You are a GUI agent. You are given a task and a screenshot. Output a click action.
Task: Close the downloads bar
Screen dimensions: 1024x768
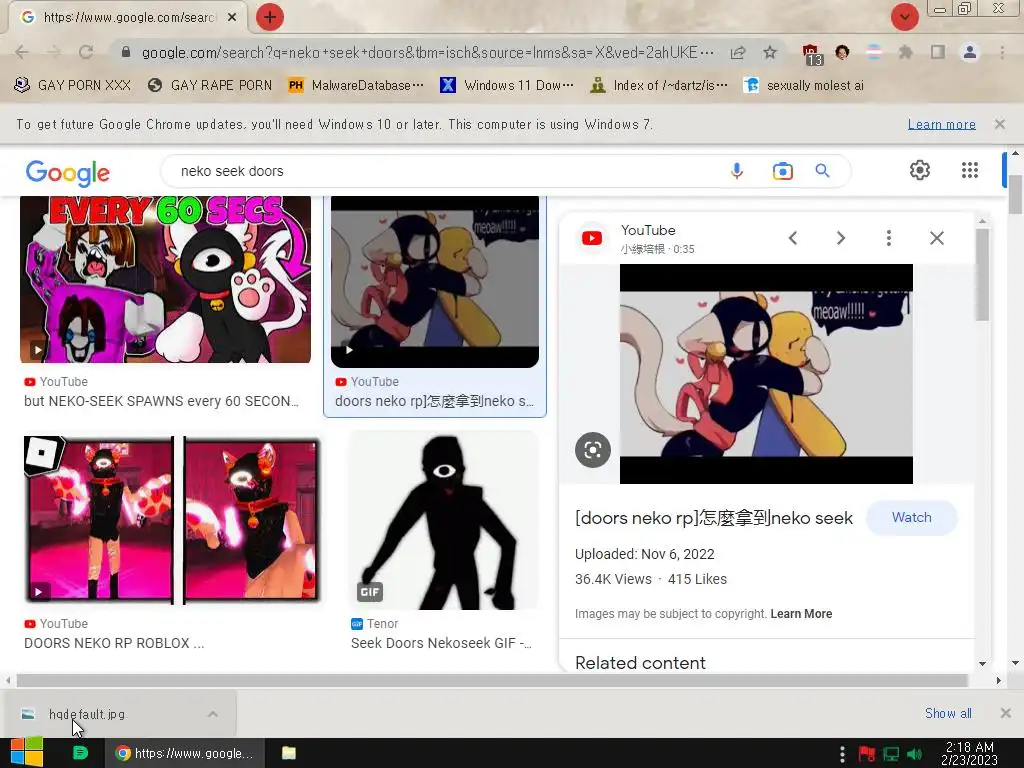(1006, 713)
